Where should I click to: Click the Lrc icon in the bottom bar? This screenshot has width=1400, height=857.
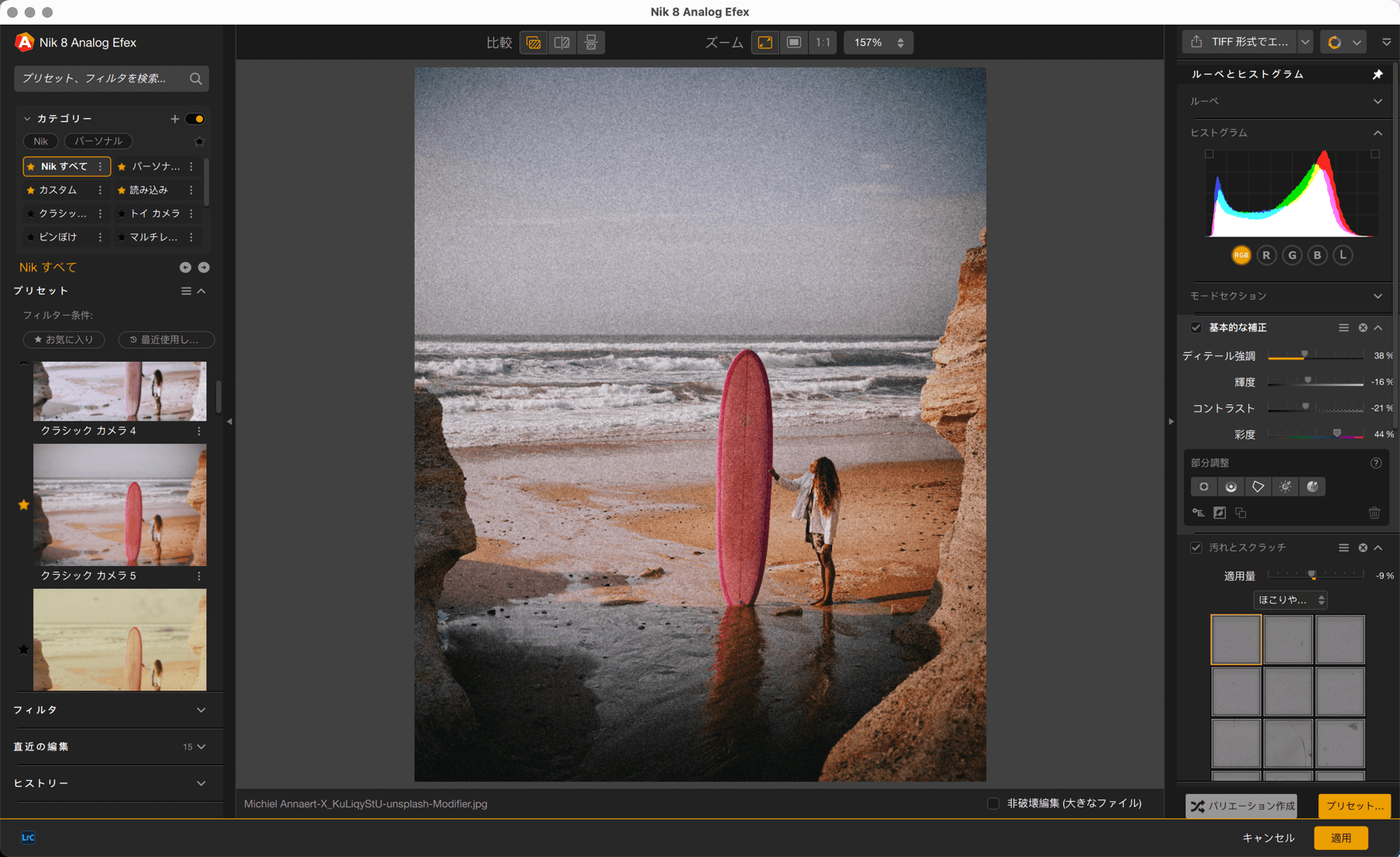coord(28,838)
